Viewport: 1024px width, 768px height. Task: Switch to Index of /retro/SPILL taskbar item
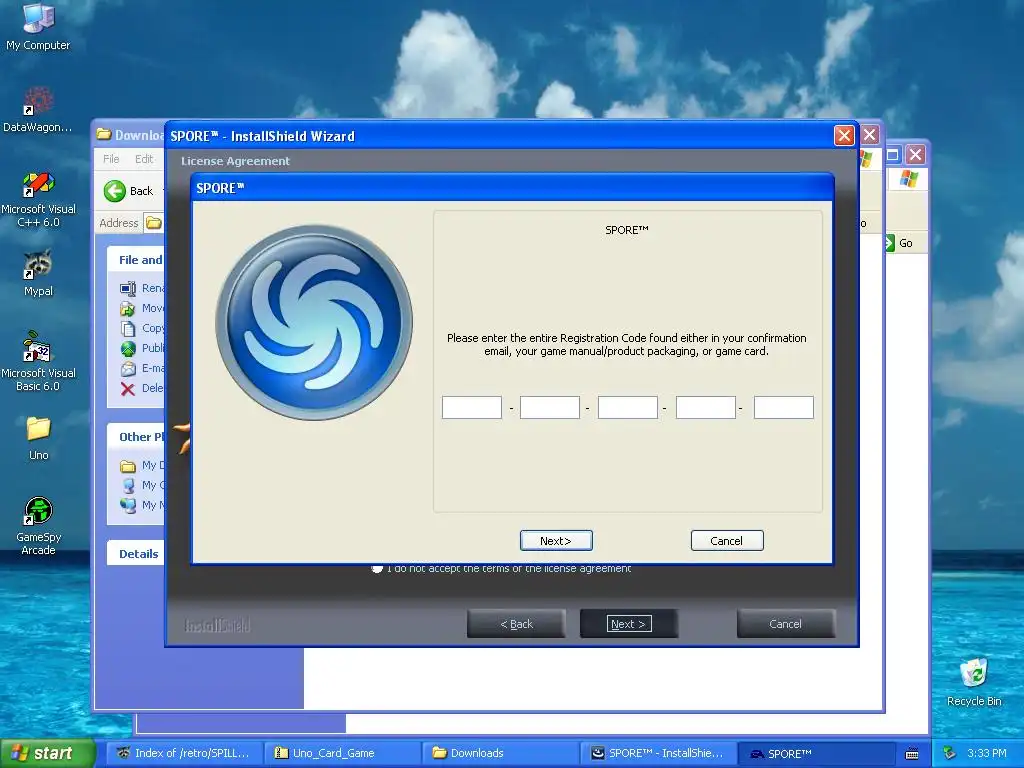click(x=185, y=753)
